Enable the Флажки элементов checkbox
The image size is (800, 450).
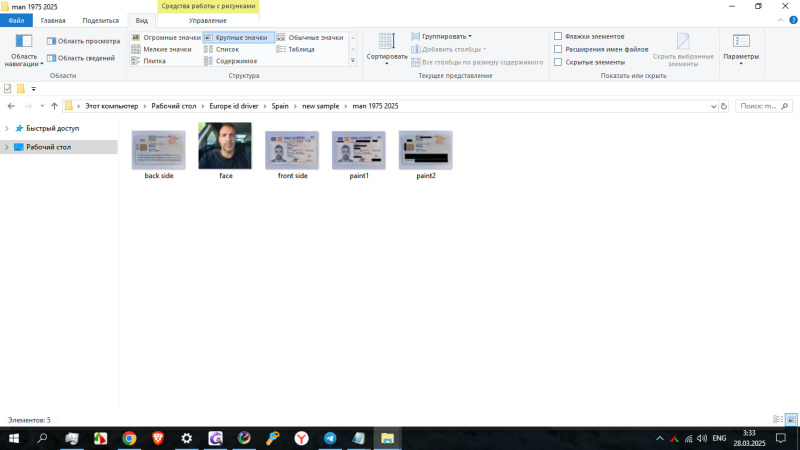pos(558,36)
